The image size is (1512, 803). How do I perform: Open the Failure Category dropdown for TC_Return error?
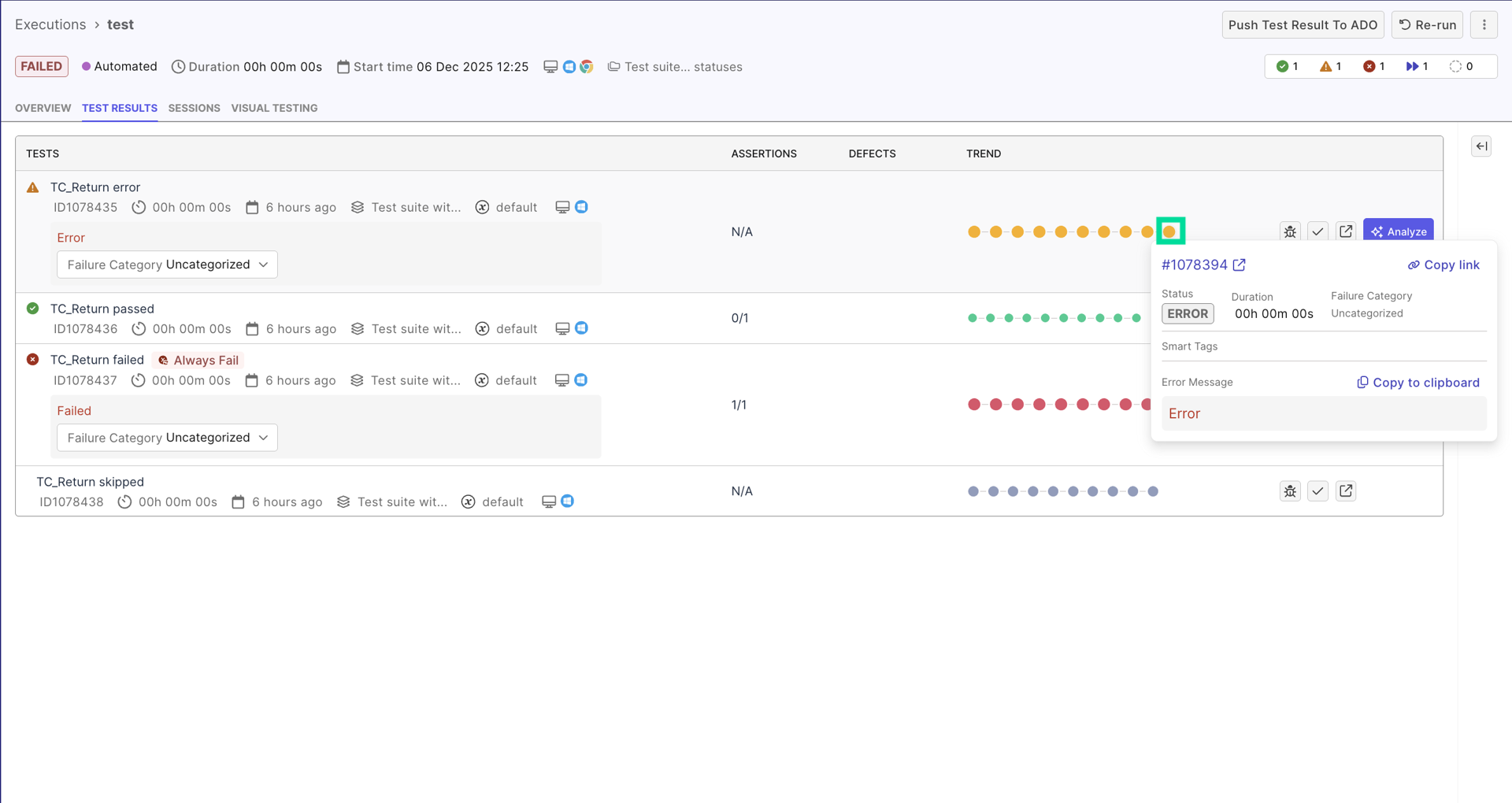(x=166, y=265)
